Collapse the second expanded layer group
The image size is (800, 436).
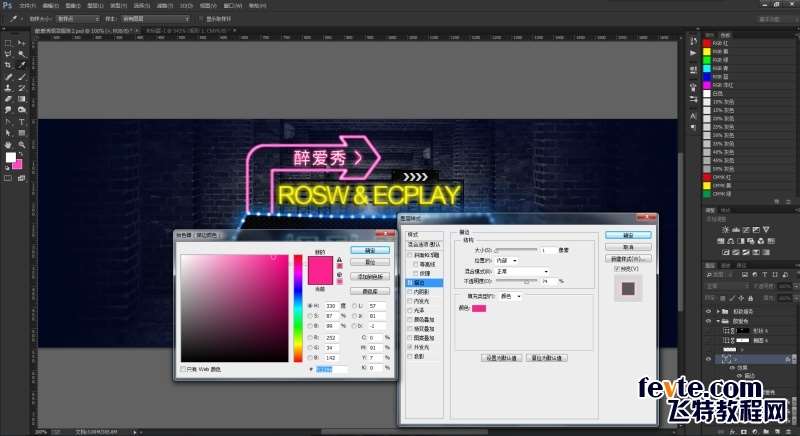[x=718, y=321]
